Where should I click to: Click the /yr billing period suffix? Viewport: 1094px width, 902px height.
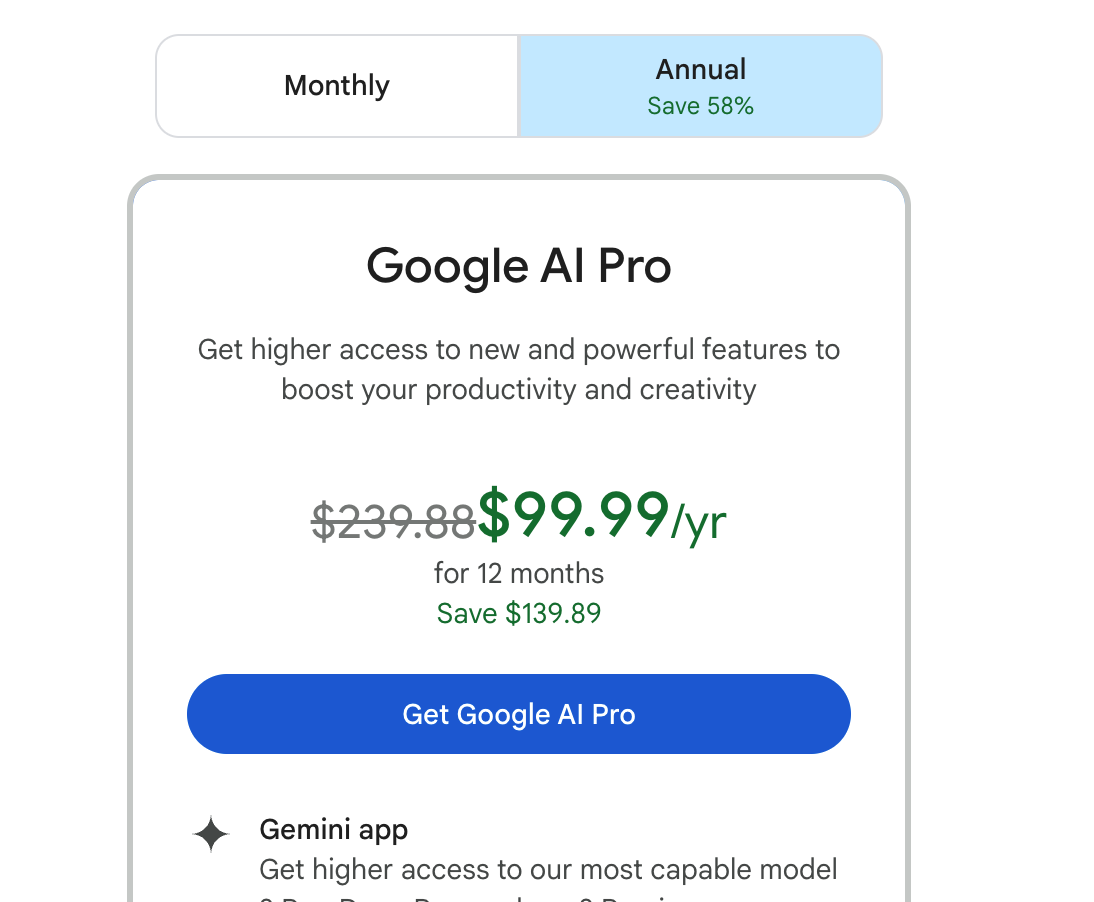(698, 521)
